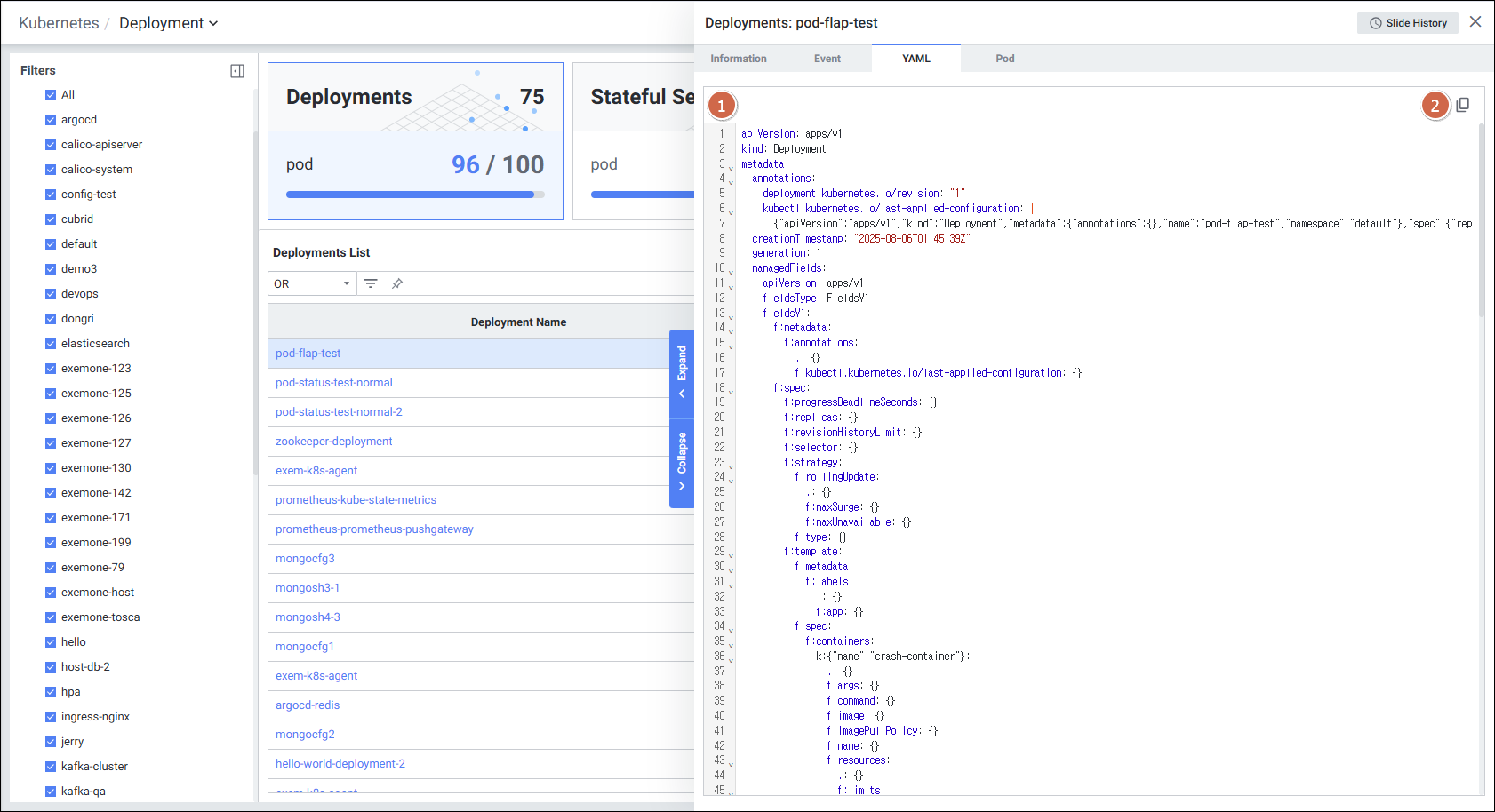
Task: Open the filter options icon in Deployments List
Action: click(x=371, y=283)
